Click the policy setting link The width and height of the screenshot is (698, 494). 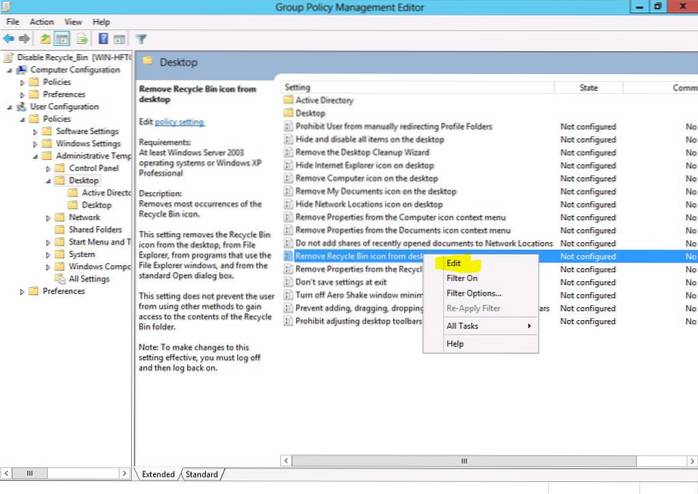180,122
